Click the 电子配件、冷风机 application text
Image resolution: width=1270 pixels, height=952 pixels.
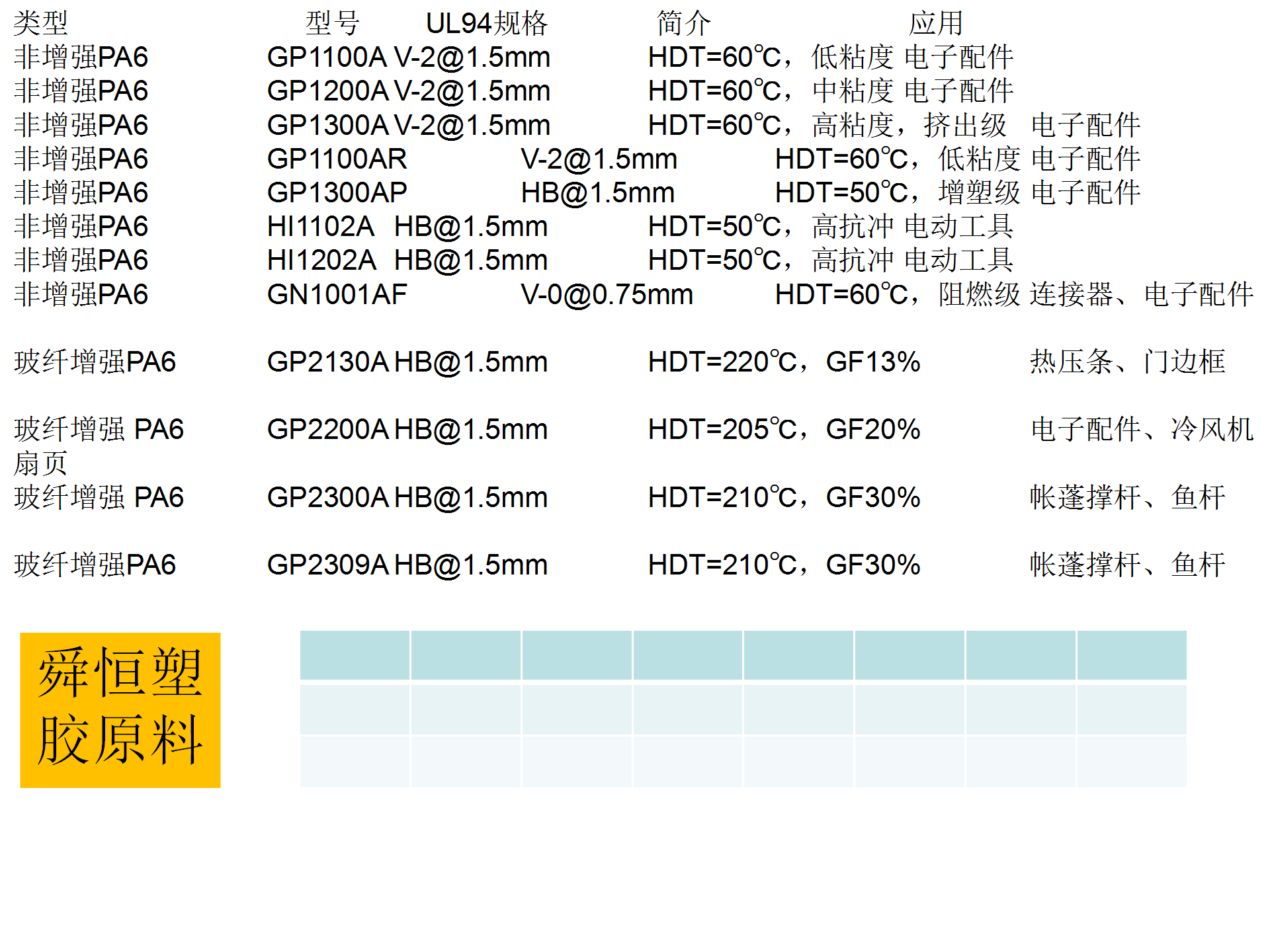click(x=1142, y=430)
